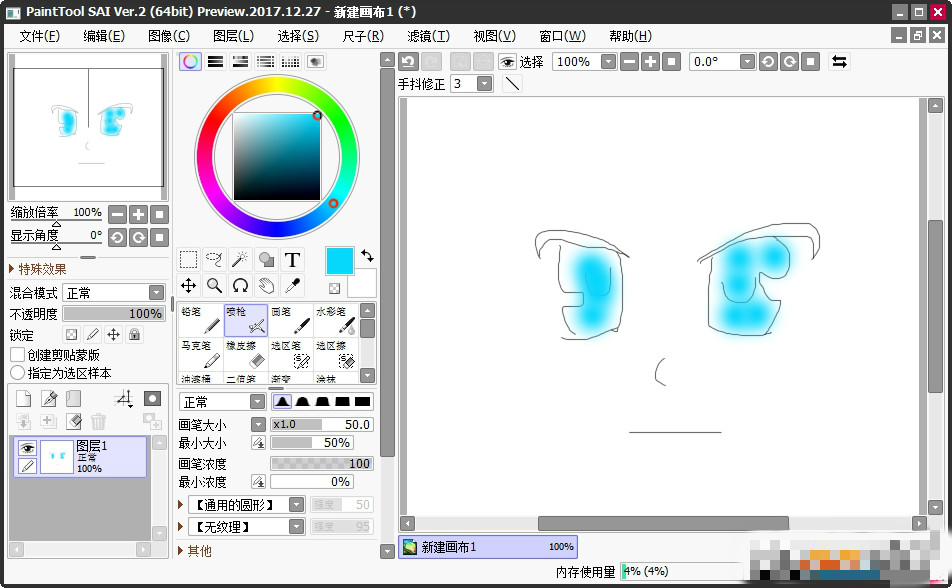The width and height of the screenshot is (952, 588).
Task: Select the Eyedropper tool
Action: coord(292,285)
